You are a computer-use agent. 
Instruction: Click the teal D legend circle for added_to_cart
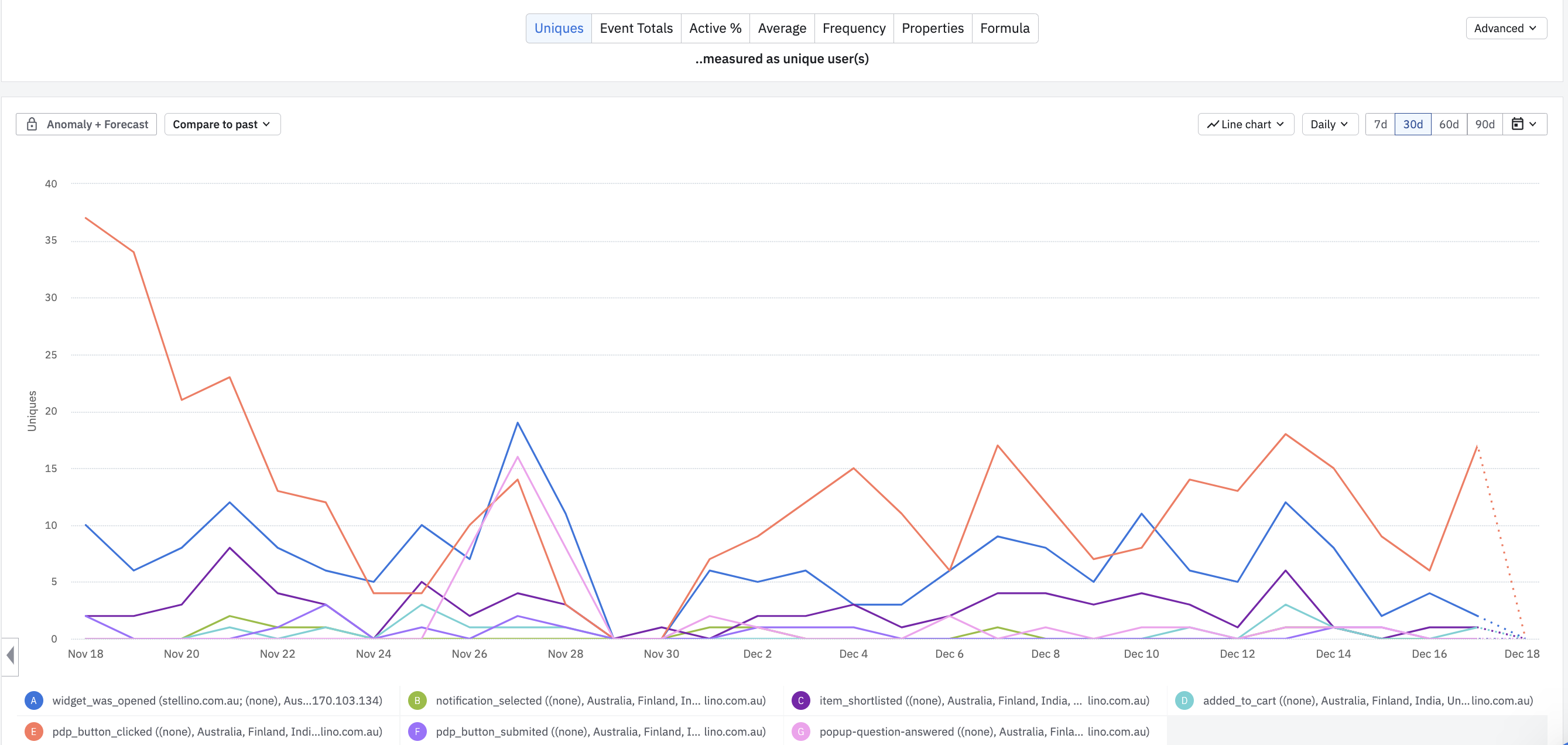pyautogui.click(x=1184, y=700)
